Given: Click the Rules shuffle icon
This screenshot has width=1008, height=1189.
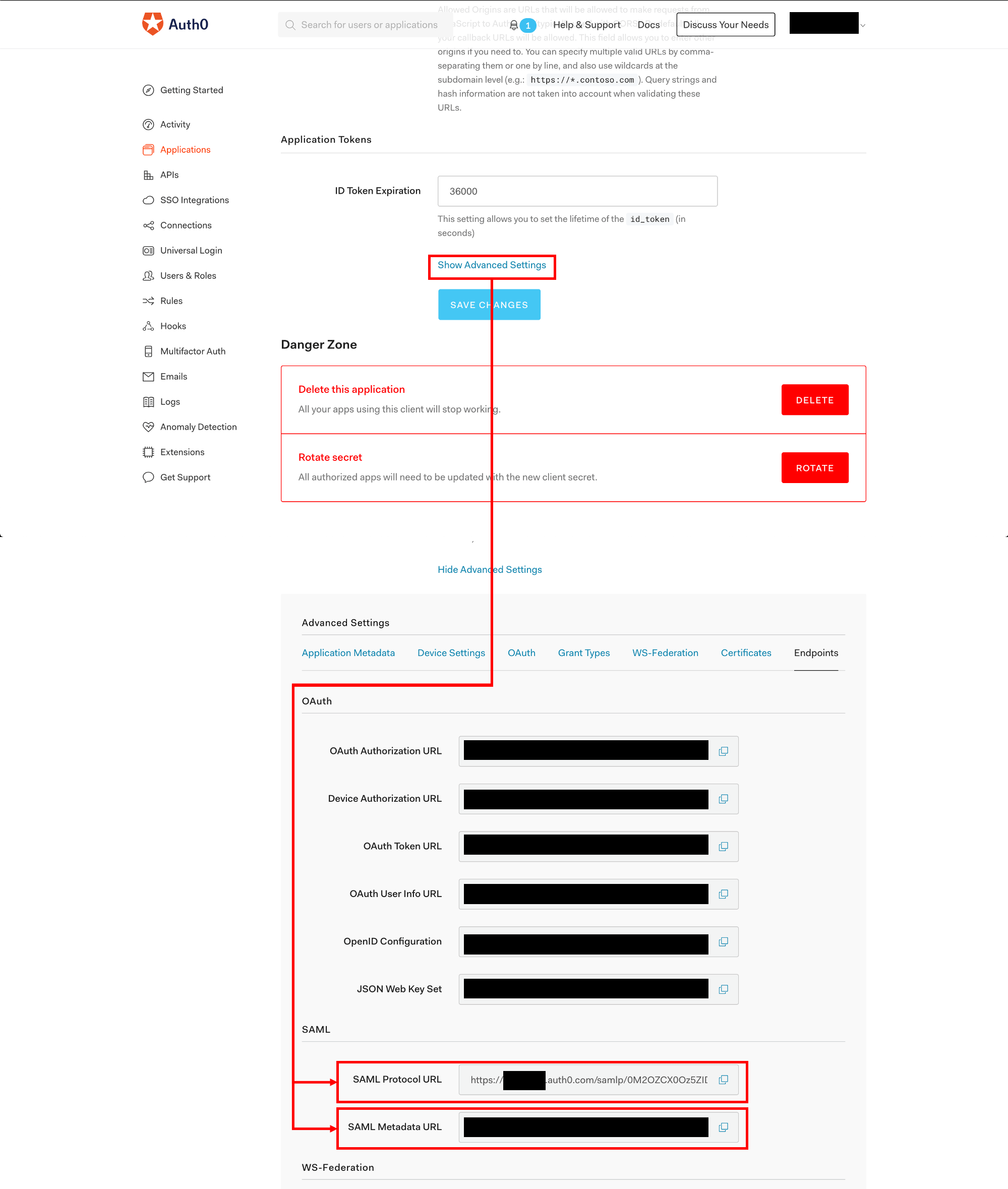Looking at the screenshot, I should click(x=149, y=301).
